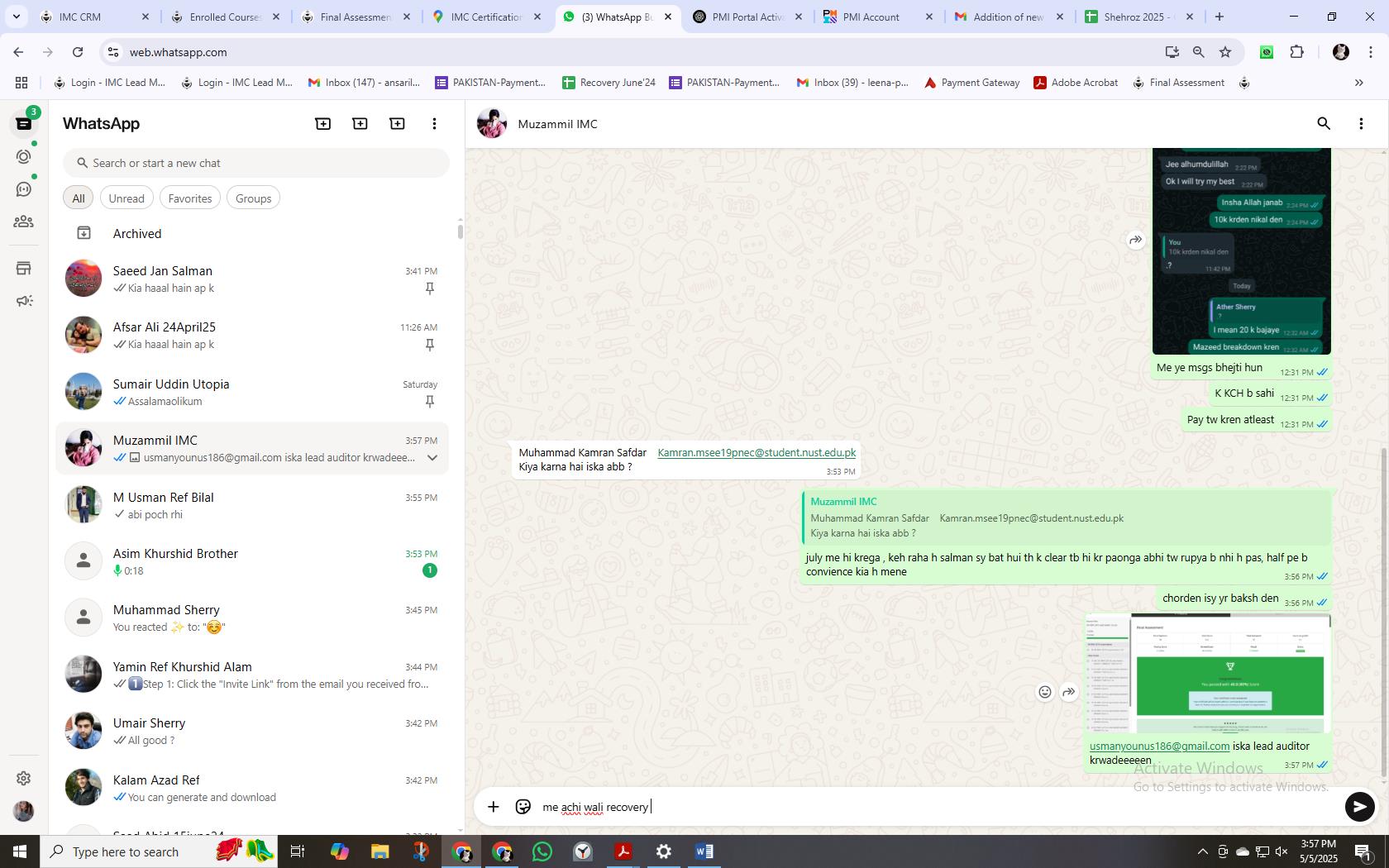1389x868 pixels.
Task: Reload the WhatsApp web page
Action: click(78, 52)
